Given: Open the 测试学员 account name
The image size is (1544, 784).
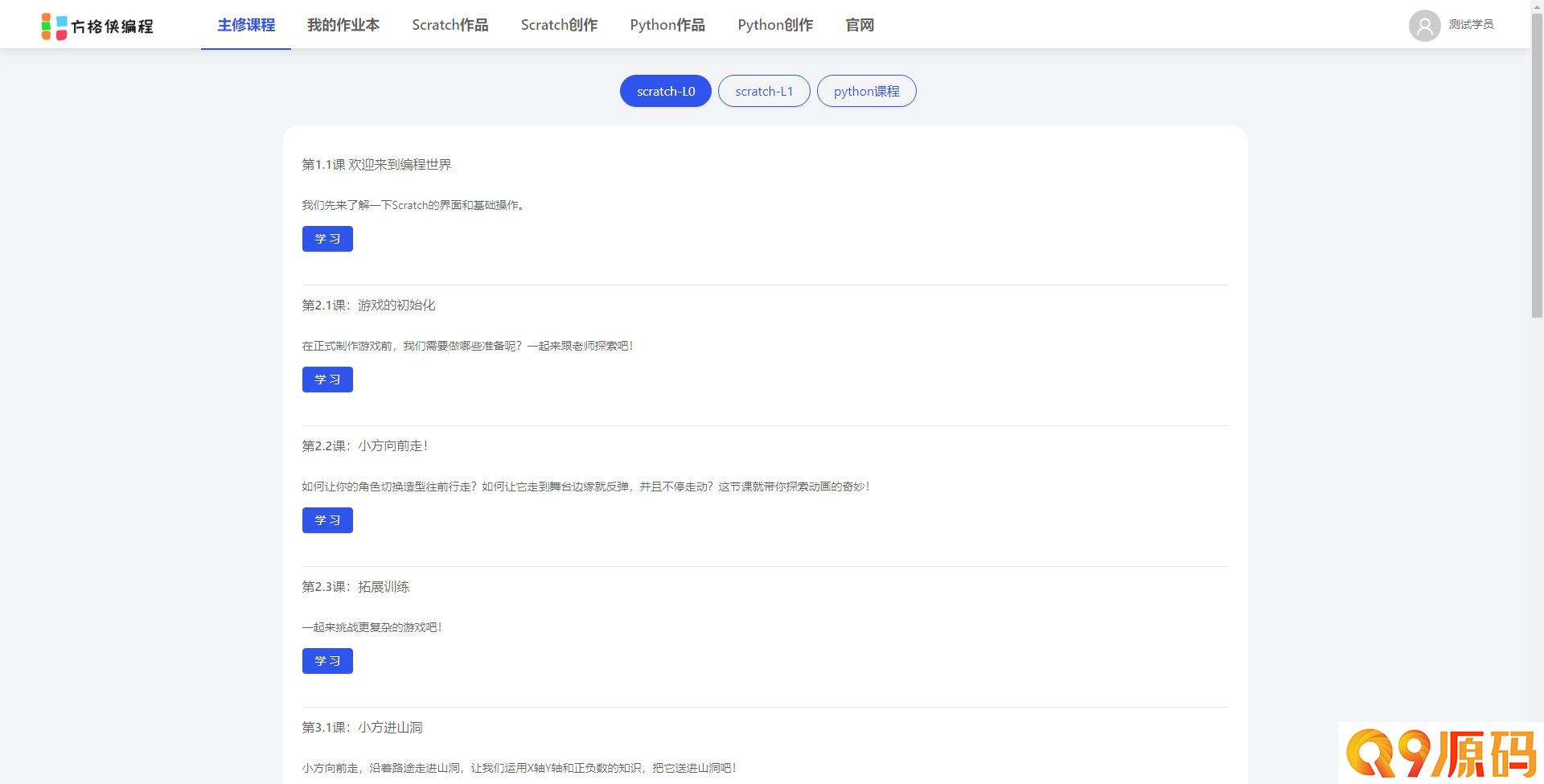Looking at the screenshot, I should pyautogui.click(x=1471, y=25).
